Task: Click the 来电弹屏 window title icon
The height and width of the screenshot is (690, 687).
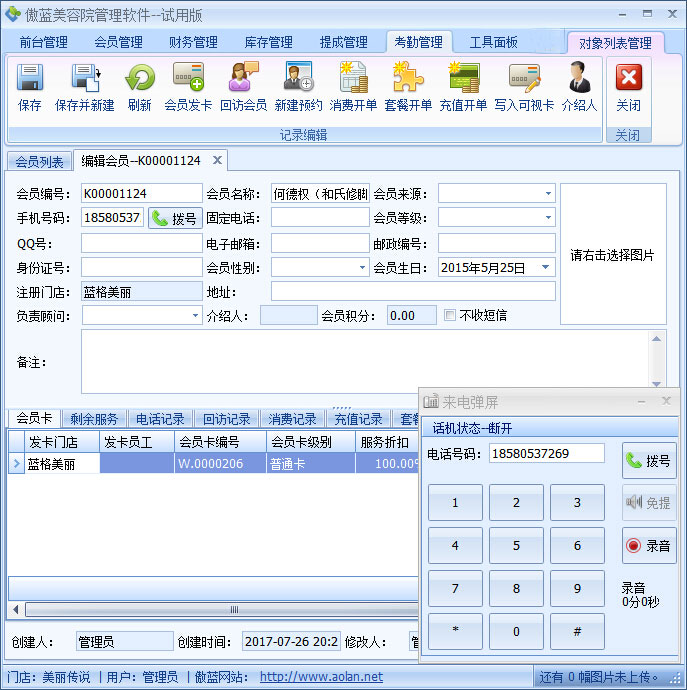Action: coord(431,401)
